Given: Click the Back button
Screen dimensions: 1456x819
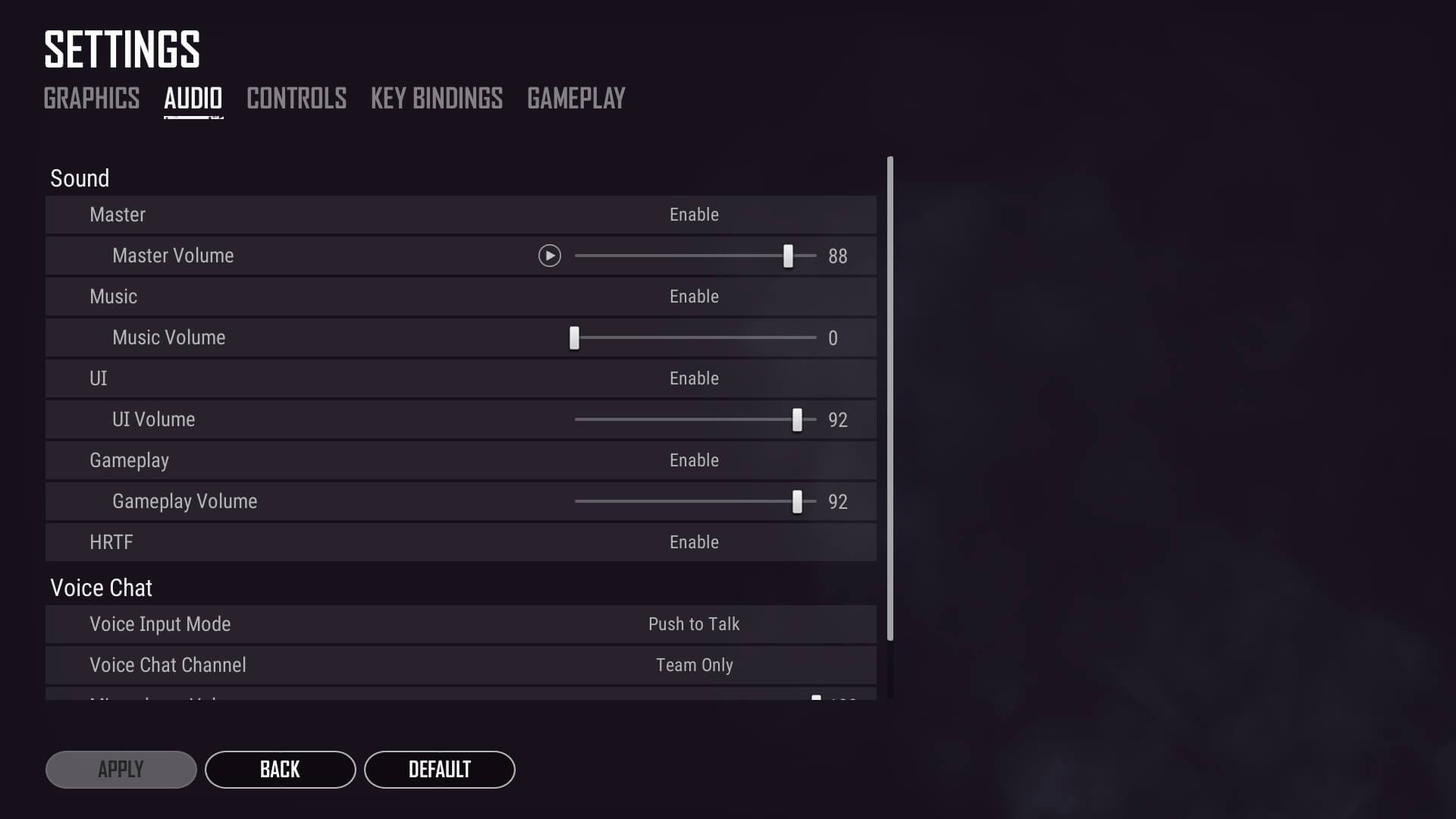Looking at the screenshot, I should click(280, 769).
